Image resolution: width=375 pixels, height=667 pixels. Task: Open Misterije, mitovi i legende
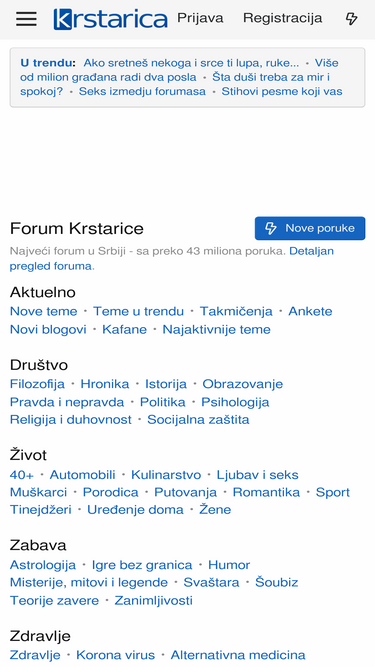coord(89,582)
